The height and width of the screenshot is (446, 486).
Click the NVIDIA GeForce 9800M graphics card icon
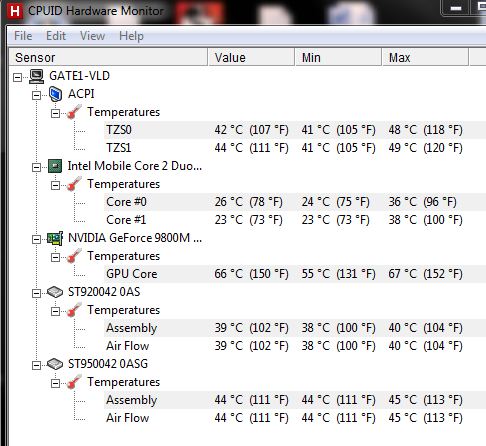(x=55, y=238)
